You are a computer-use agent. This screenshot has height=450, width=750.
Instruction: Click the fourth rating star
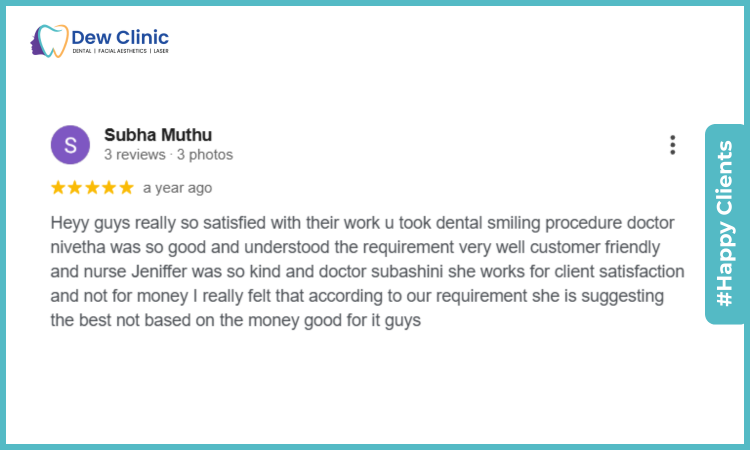click(109, 187)
